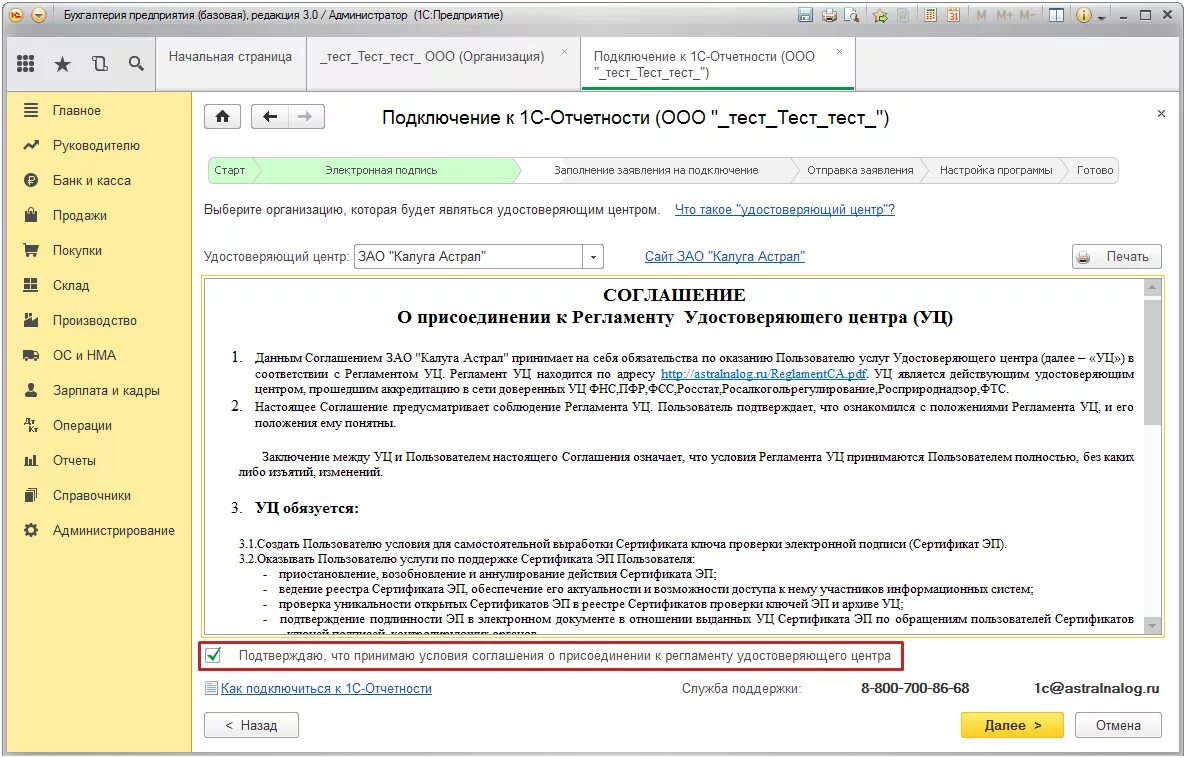Click the < Назад button
The width and height of the screenshot is (1186, 758).
coord(251,725)
